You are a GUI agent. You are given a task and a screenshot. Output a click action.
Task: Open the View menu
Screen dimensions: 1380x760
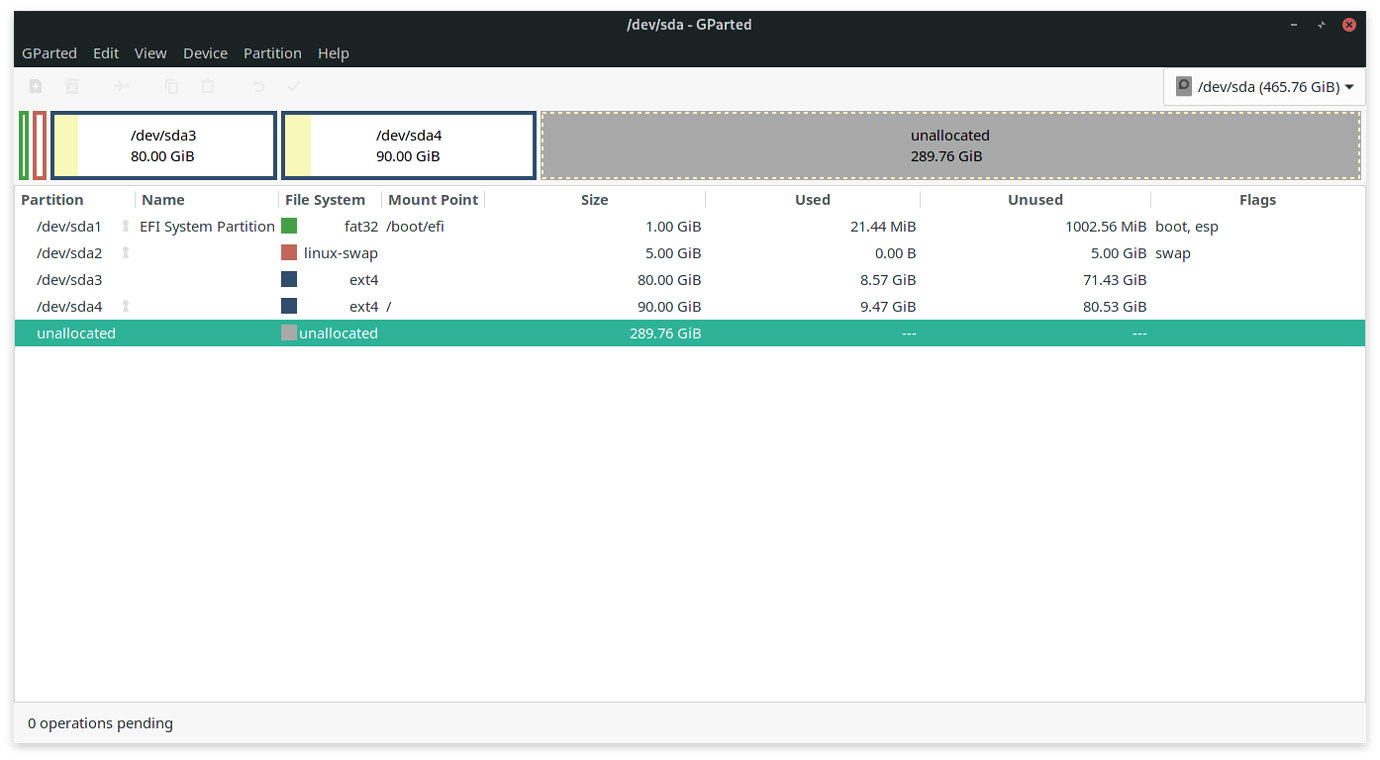click(151, 53)
